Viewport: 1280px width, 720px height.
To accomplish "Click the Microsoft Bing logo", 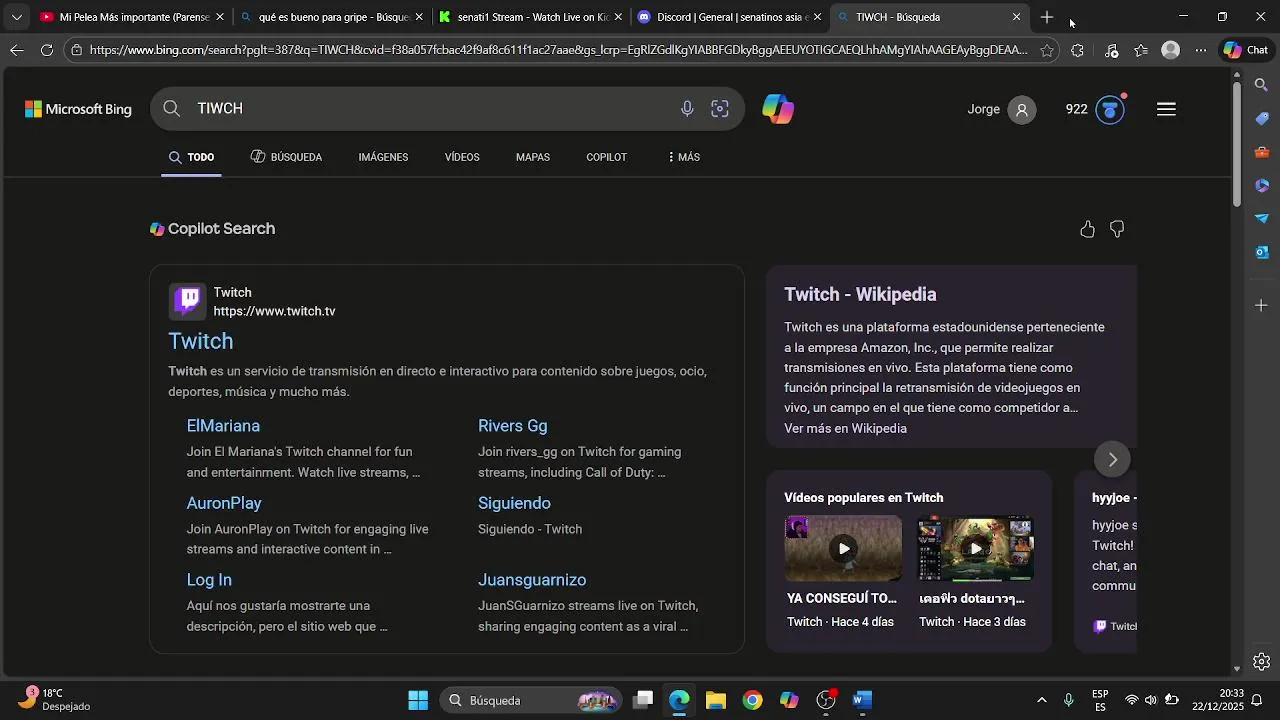I will pos(78,109).
